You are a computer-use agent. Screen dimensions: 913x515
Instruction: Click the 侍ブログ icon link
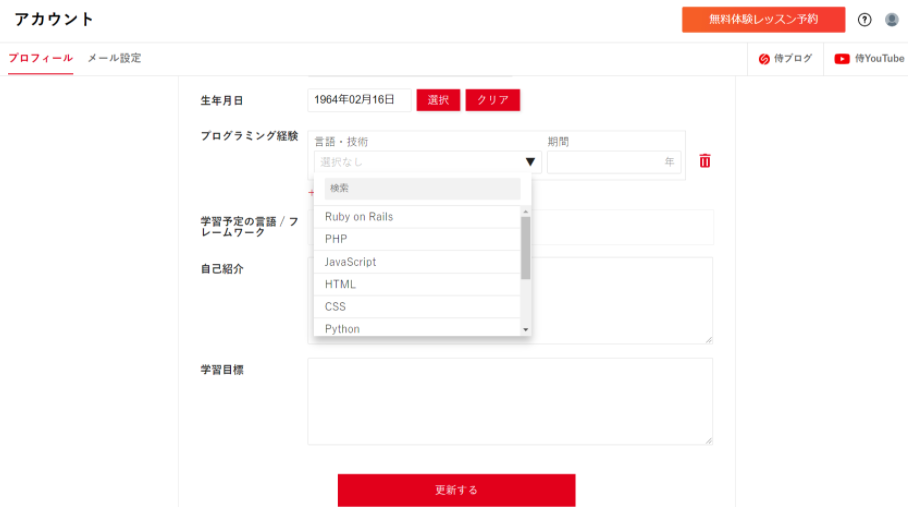(786, 59)
